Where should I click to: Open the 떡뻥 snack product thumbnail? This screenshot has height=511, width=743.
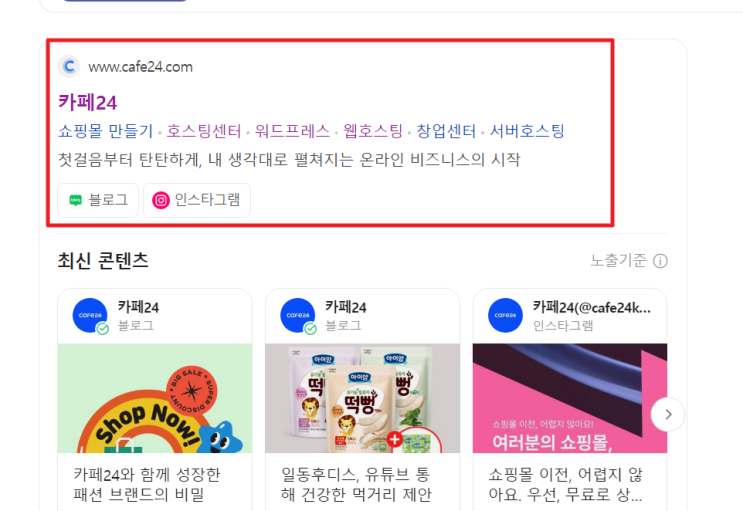point(362,398)
